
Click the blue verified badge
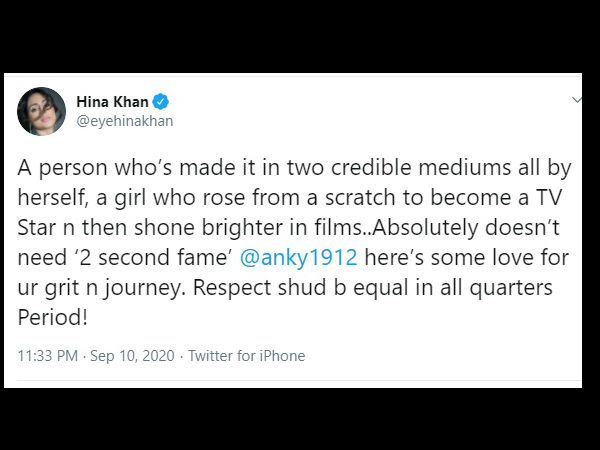[x=161, y=102]
